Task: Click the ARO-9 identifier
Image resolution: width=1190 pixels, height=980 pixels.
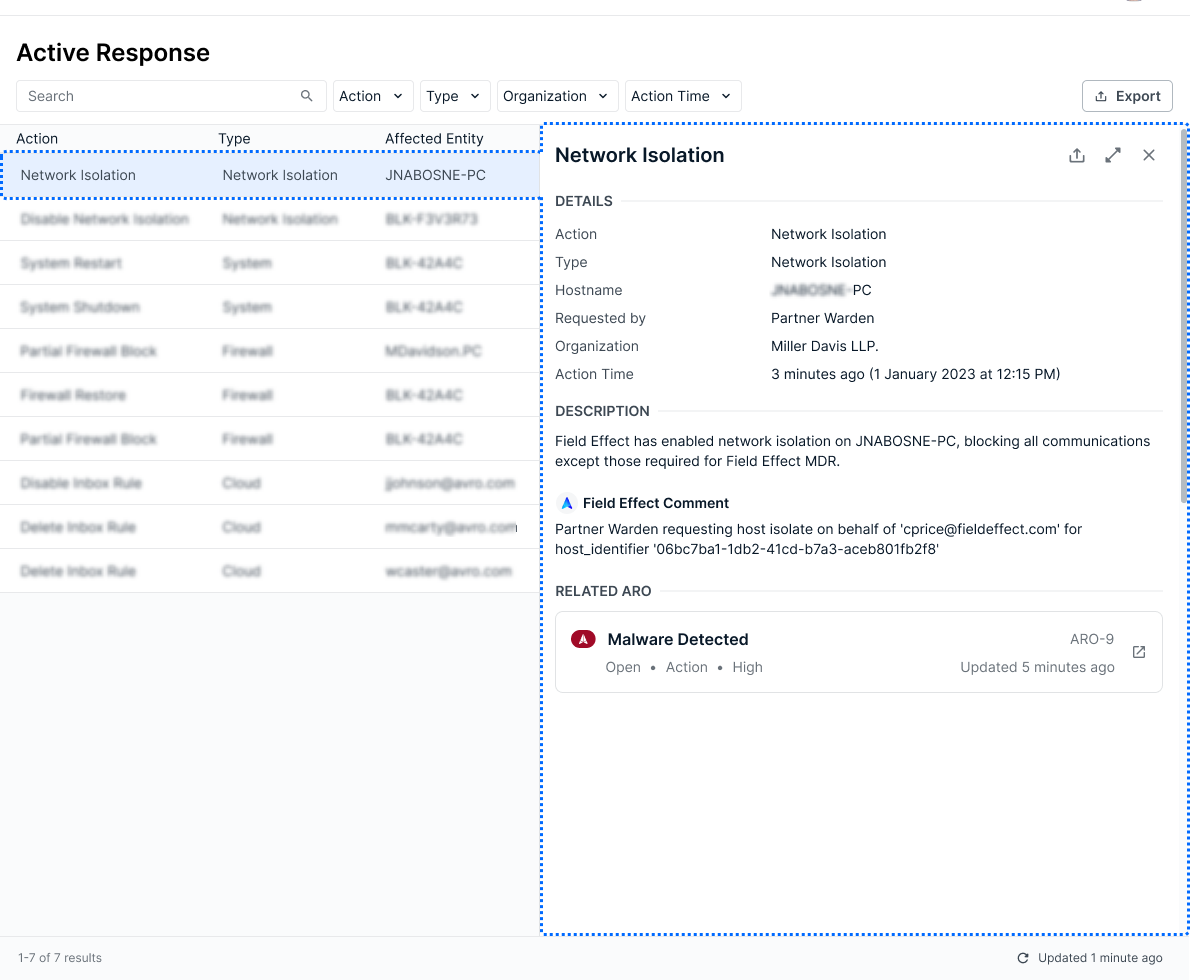Action: tap(1091, 639)
